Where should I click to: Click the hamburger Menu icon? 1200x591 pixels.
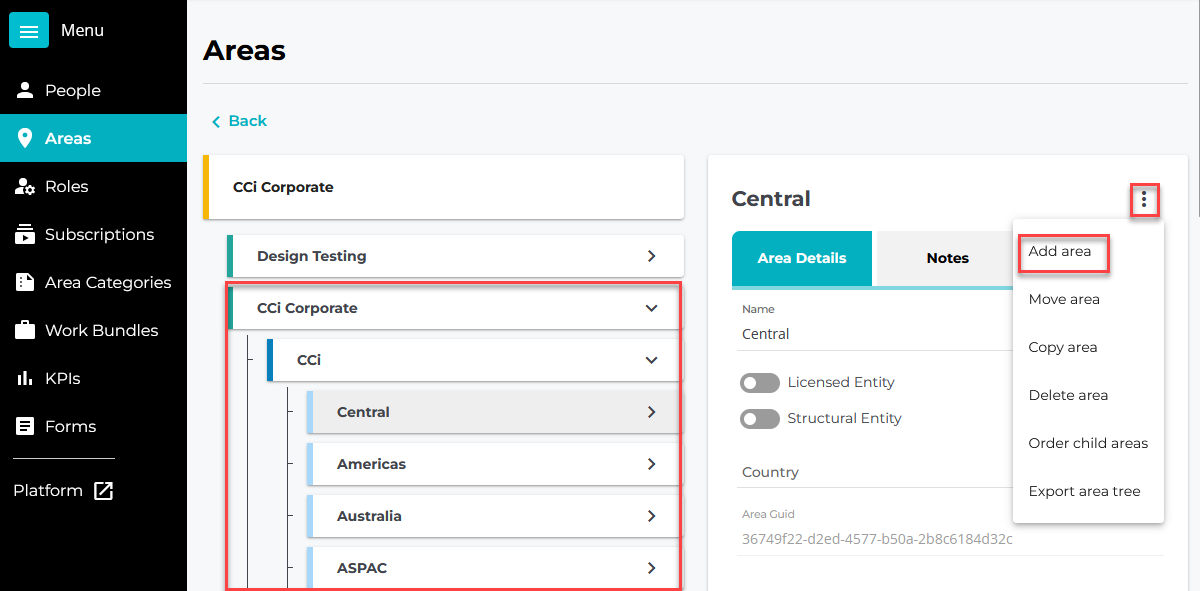(29, 31)
